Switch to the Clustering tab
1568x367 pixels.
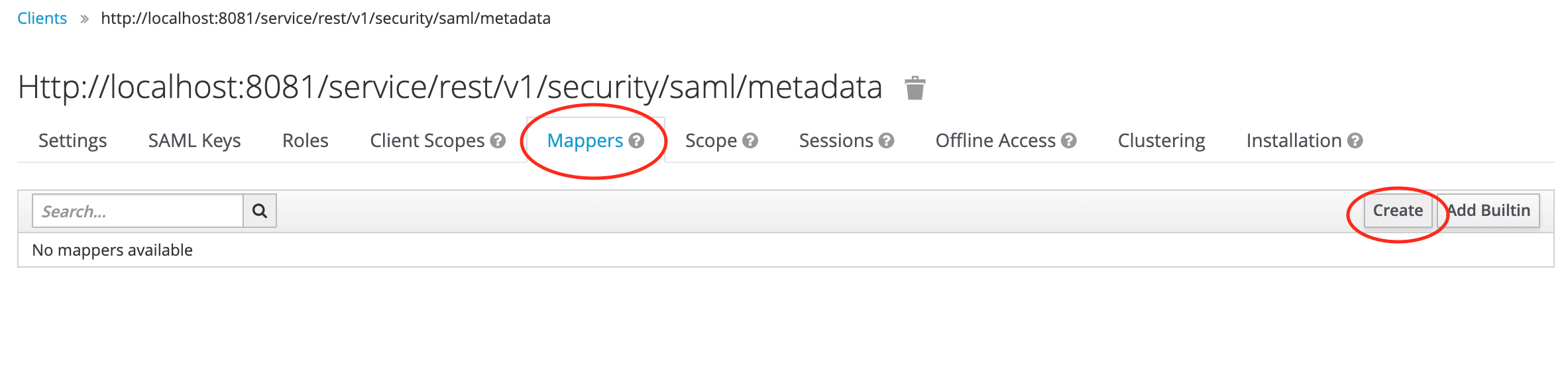(1161, 140)
